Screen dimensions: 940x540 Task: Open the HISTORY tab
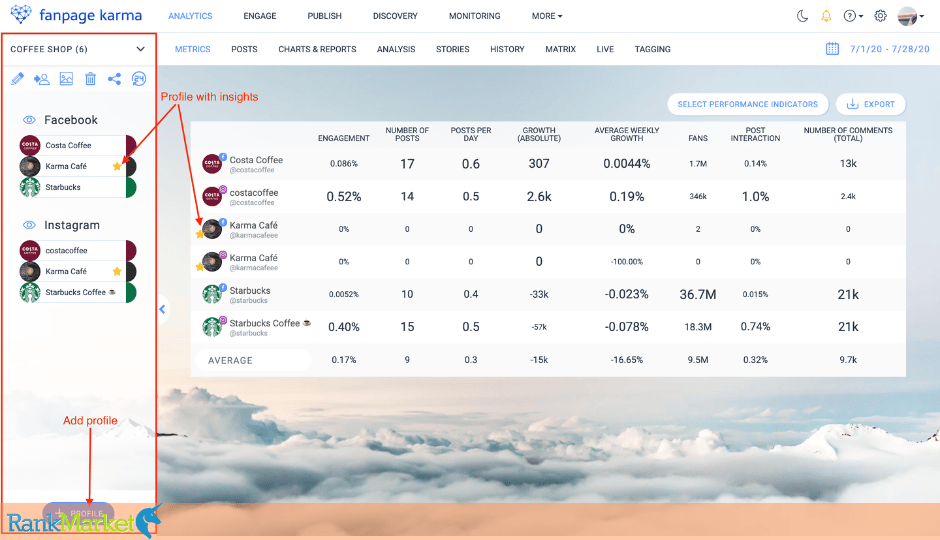click(507, 49)
